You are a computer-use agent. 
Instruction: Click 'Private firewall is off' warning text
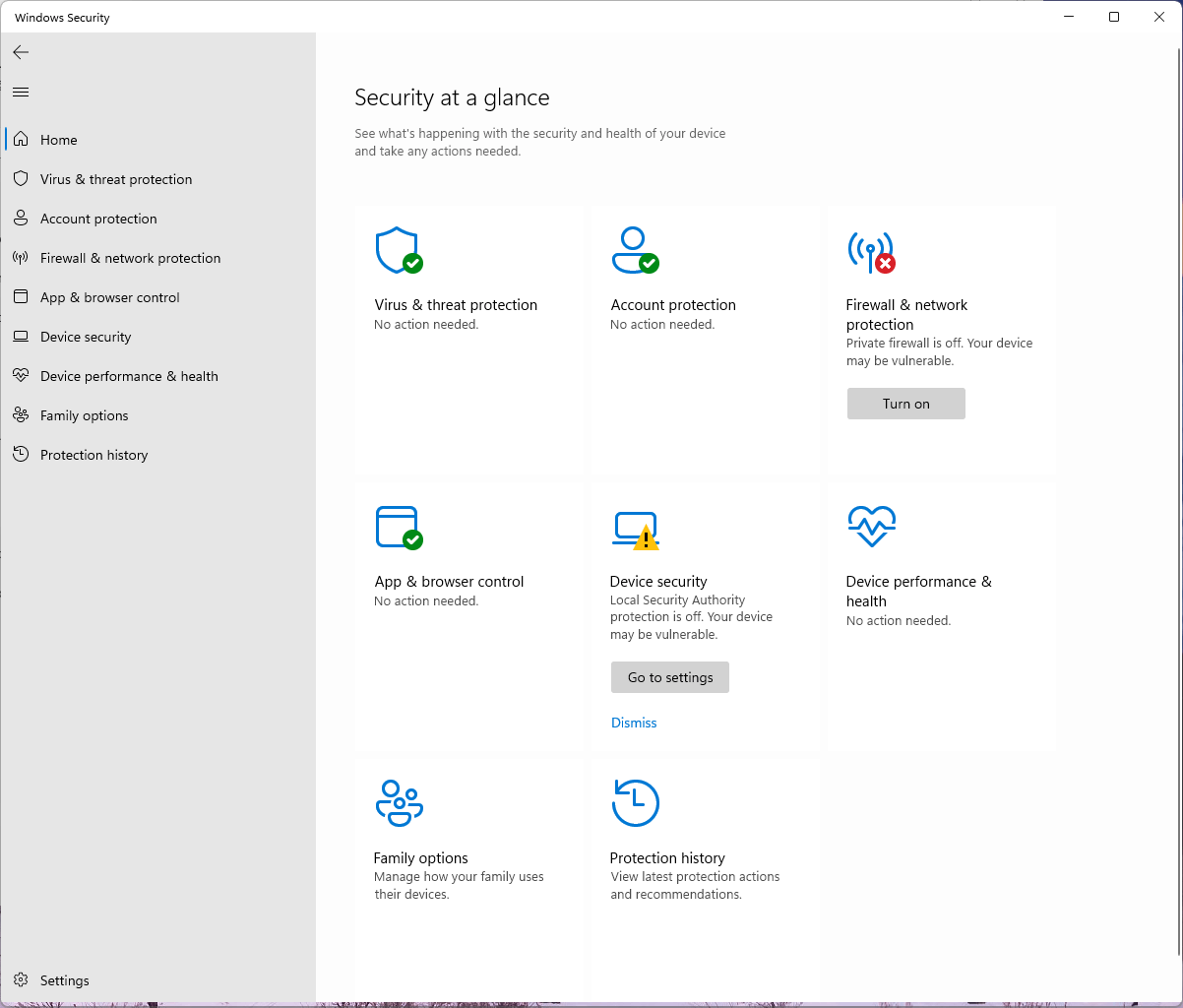(939, 352)
